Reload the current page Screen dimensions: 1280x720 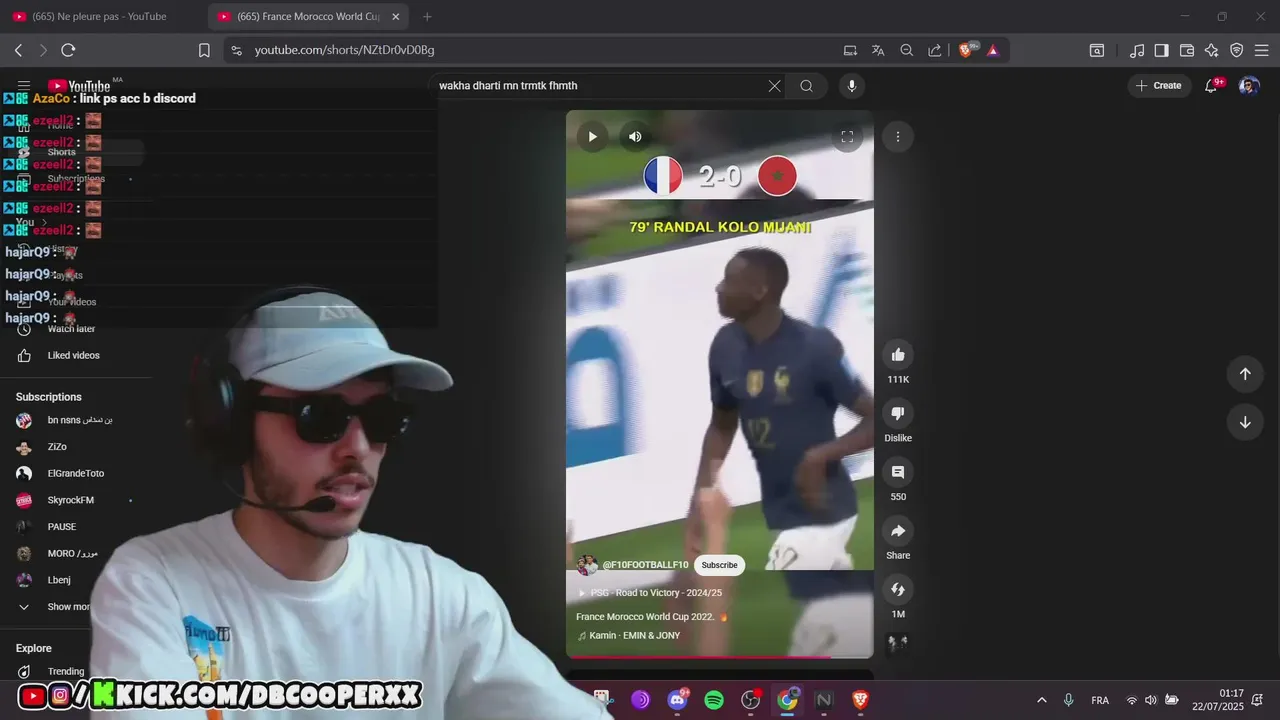[x=68, y=50]
